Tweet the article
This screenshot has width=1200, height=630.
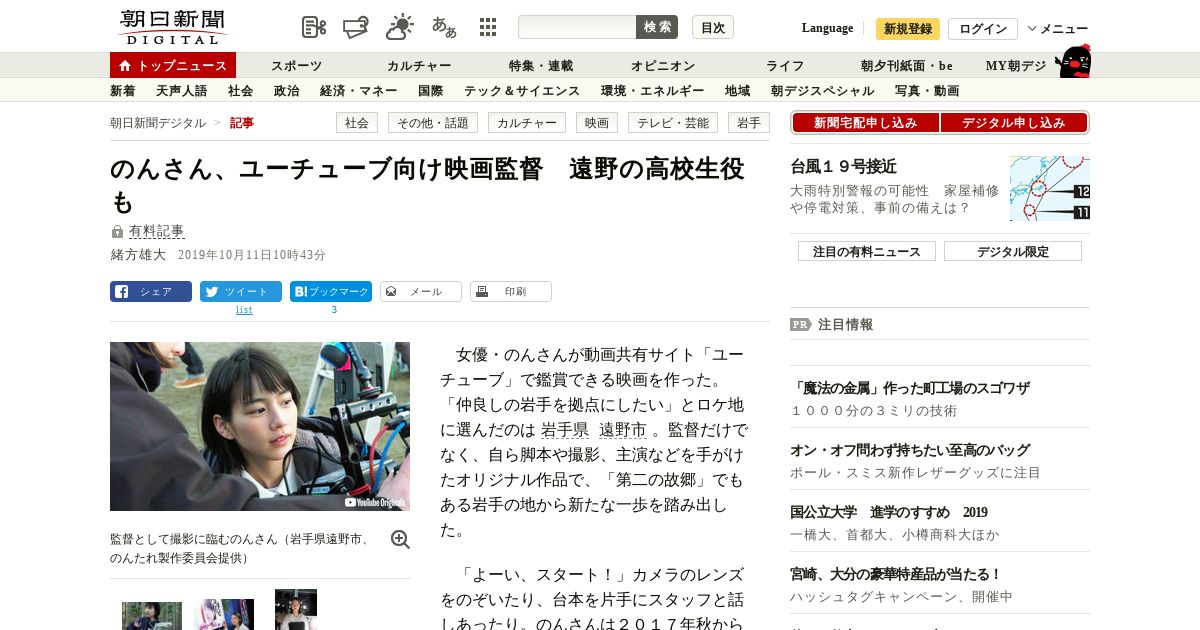pos(241,292)
